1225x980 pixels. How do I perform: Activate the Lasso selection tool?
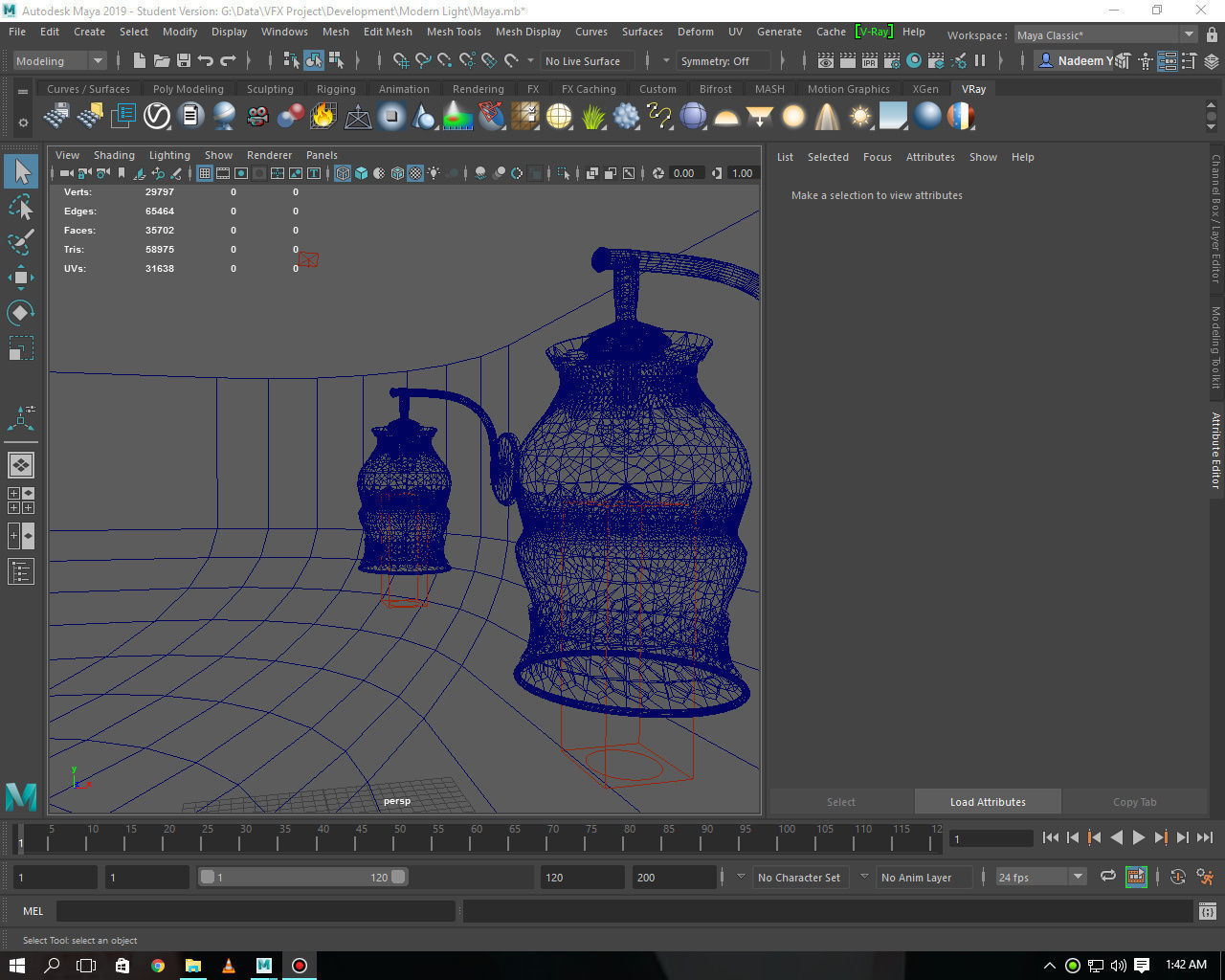(x=21, y=207)
